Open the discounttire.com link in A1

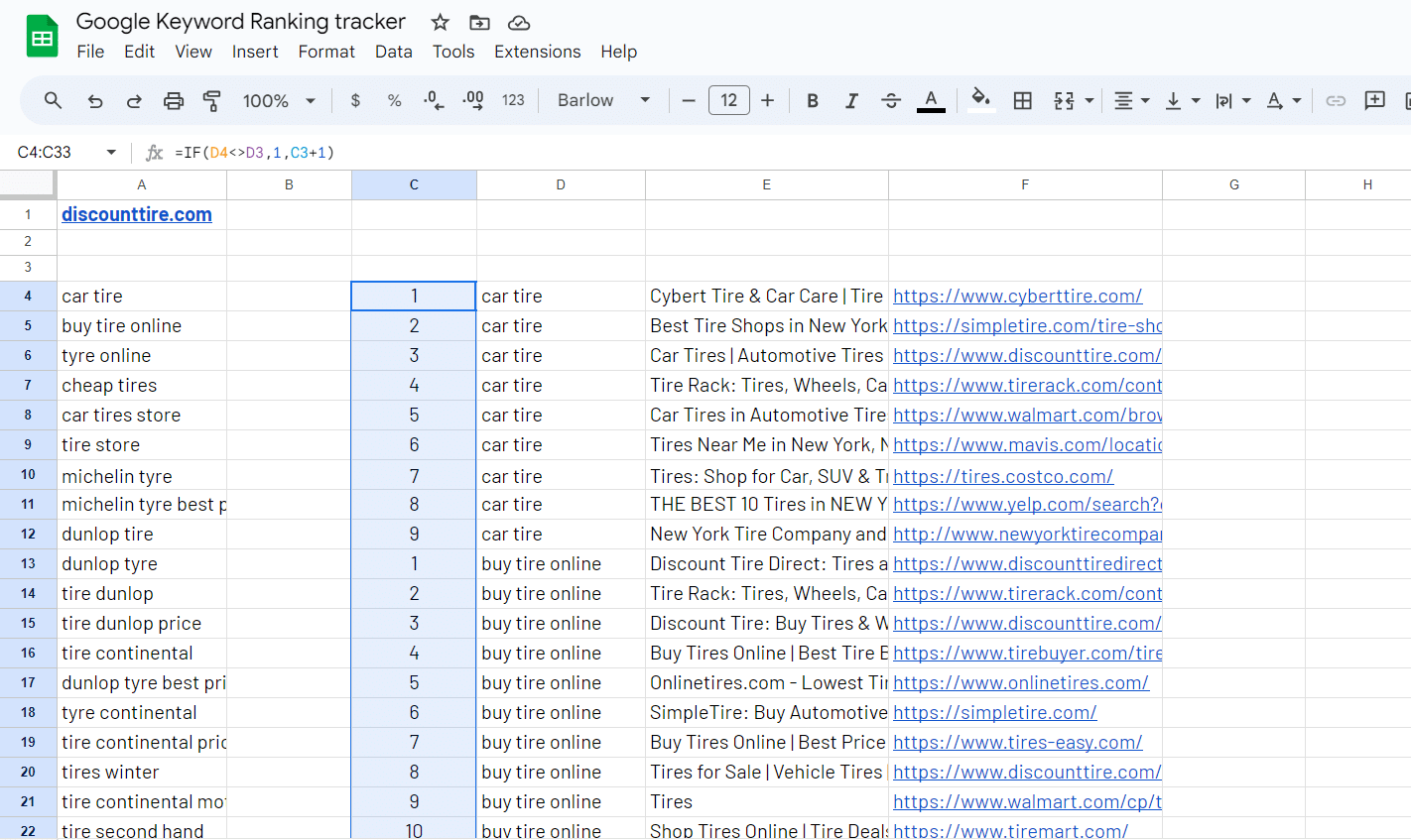[x=137, y=214]
